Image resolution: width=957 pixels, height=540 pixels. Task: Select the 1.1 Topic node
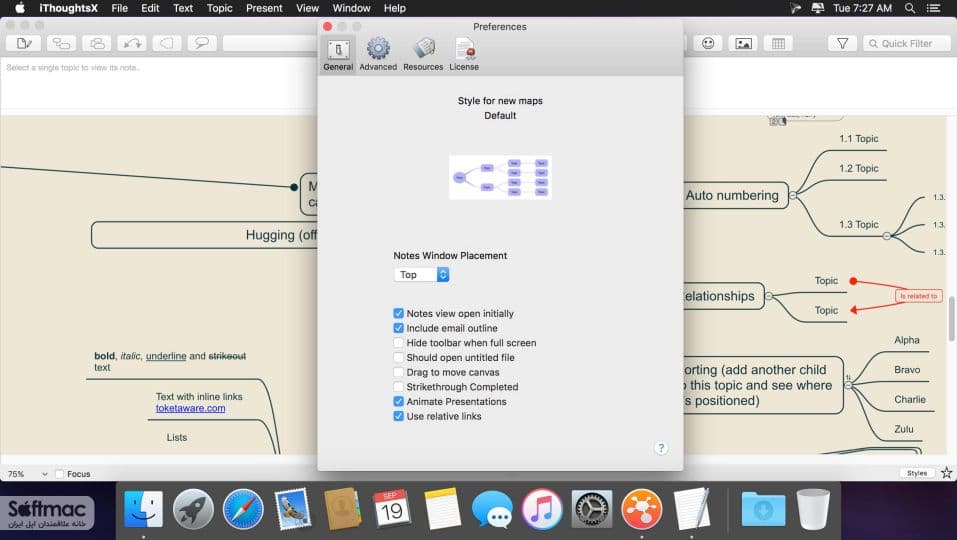click(x=858, y=139)
